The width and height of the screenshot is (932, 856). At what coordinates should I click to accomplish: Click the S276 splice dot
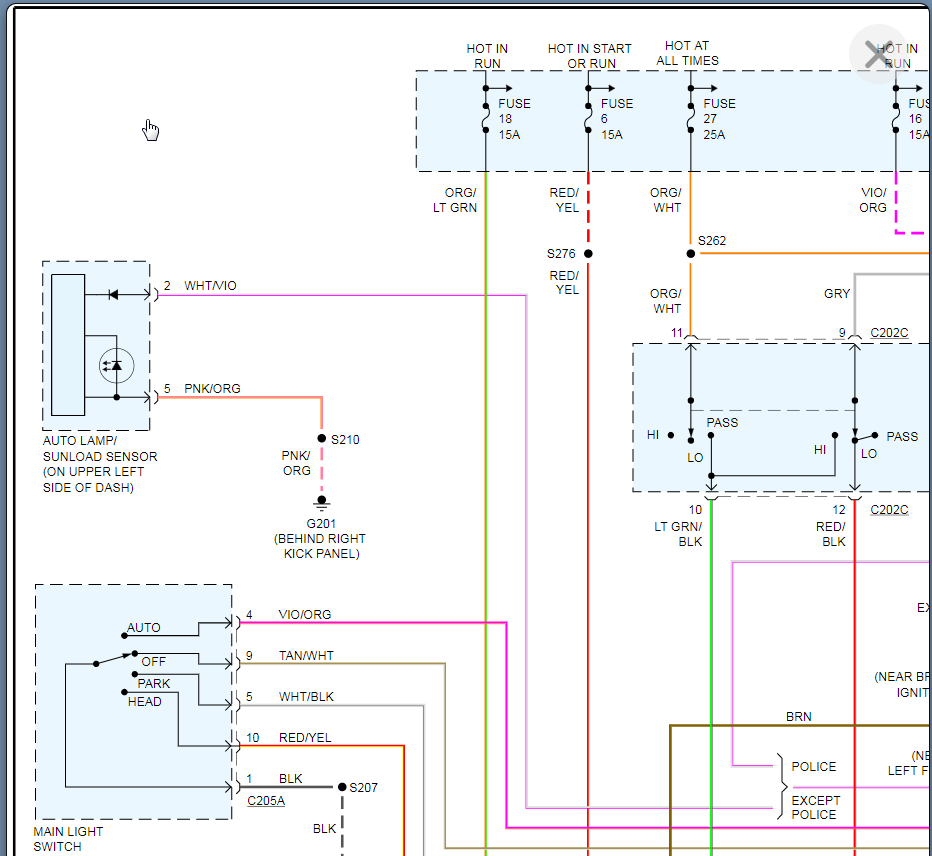[x=588, y=254]
